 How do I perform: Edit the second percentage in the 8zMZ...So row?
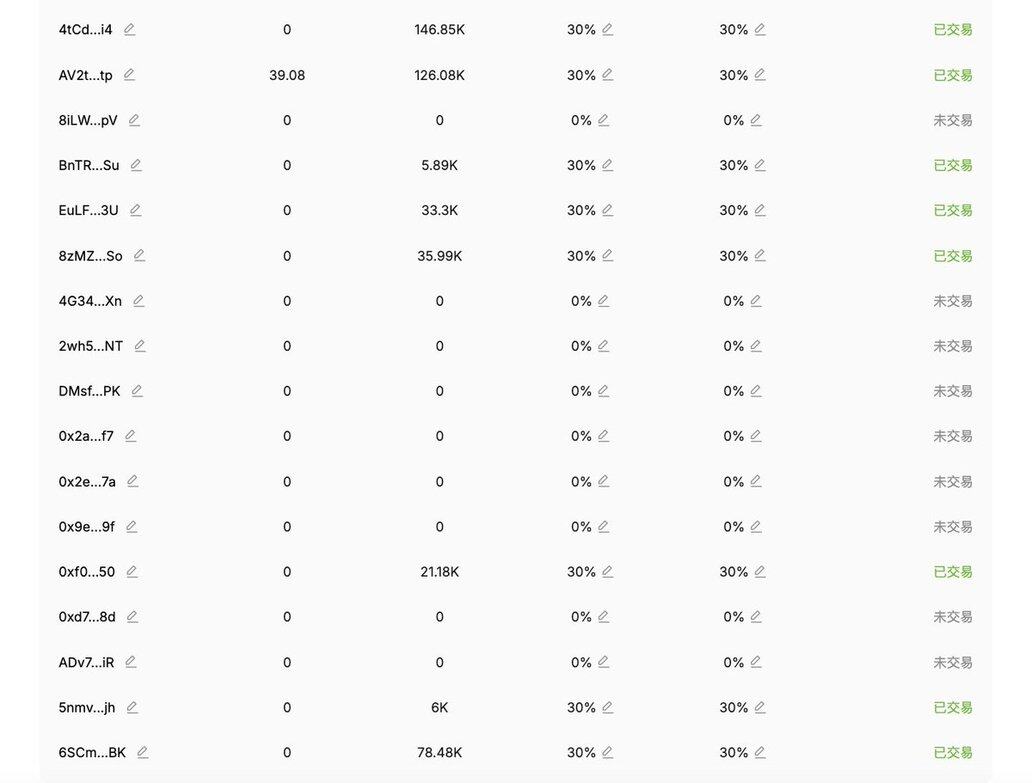click(x=760, y=255)
